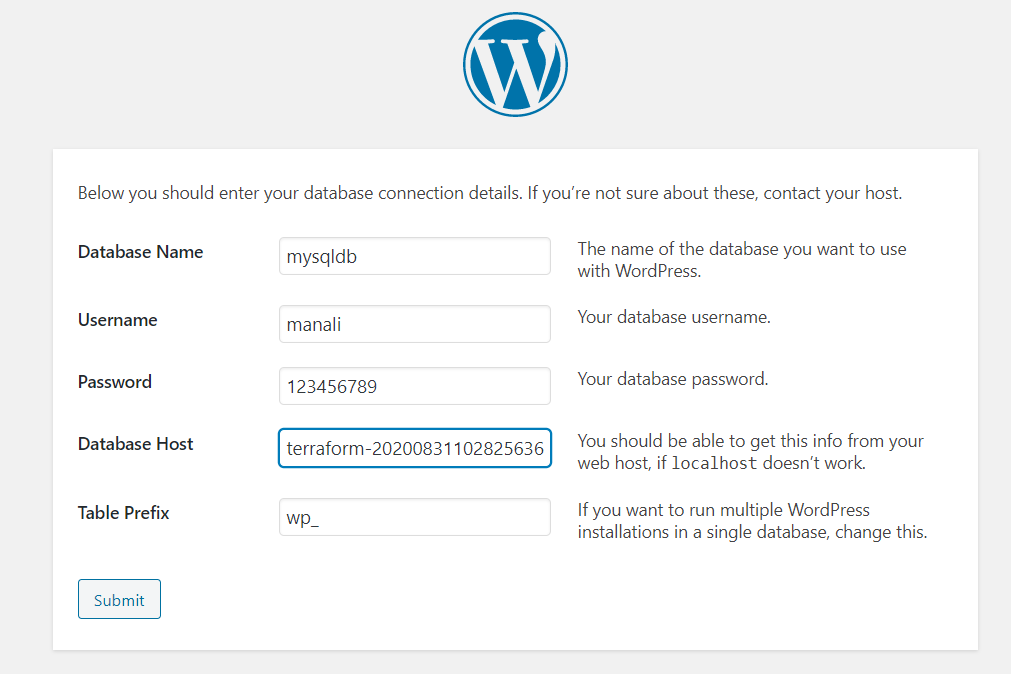Click the 'Your database password.' description
The image size is (1011, 674).
(x=672, y=379)
